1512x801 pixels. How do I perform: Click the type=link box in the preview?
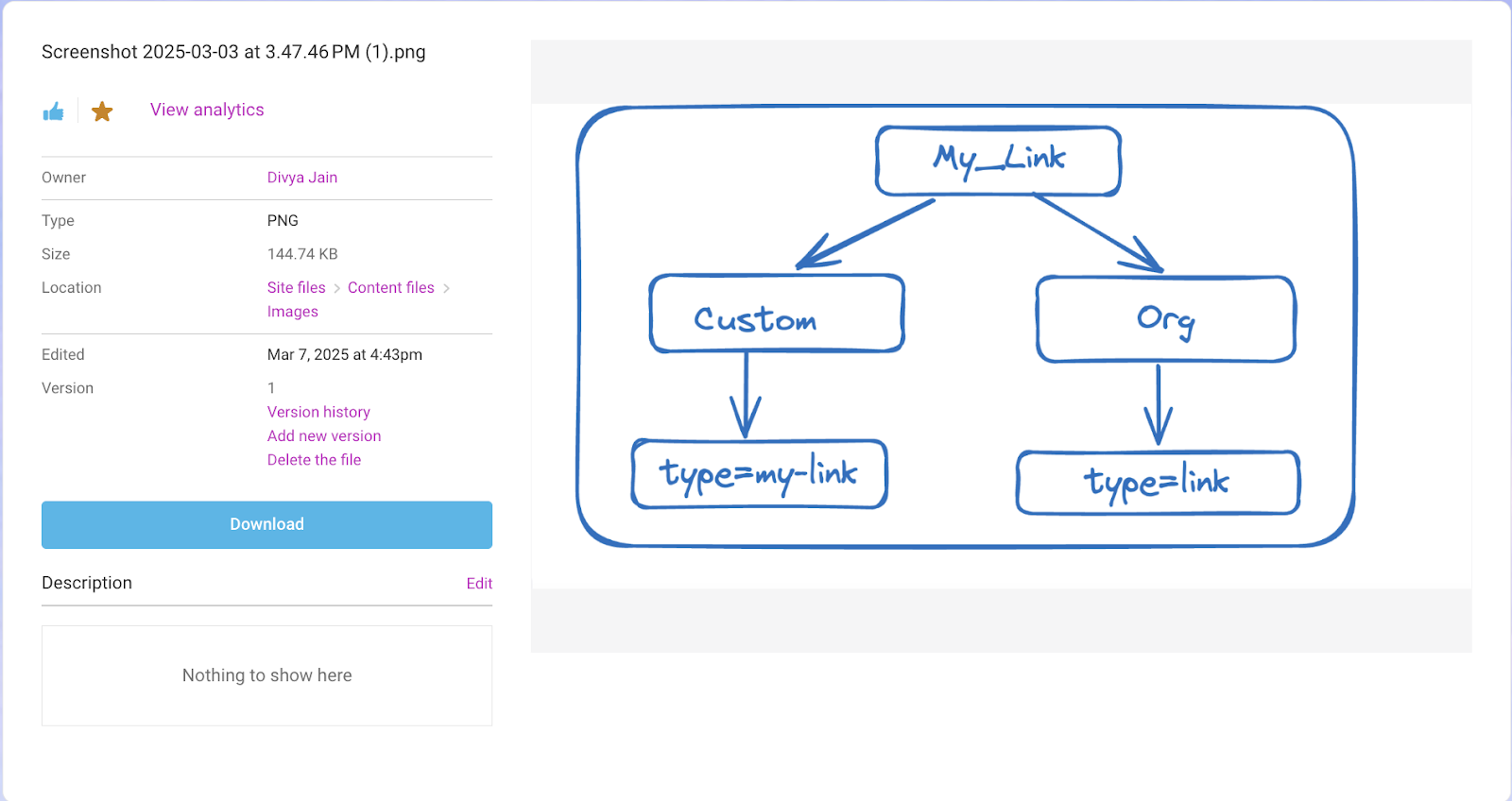pyautogui.click(x=1157, y=483)
